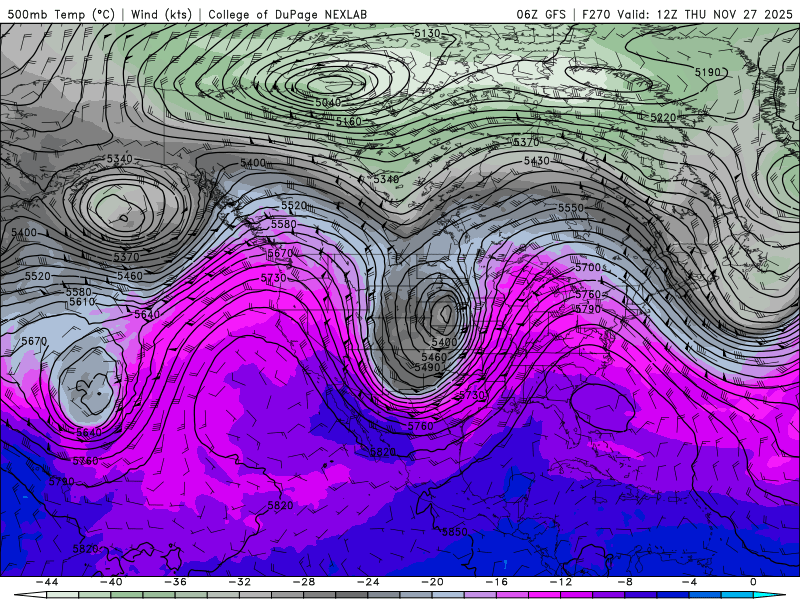Click the 5490 contour label

point(428,367)
